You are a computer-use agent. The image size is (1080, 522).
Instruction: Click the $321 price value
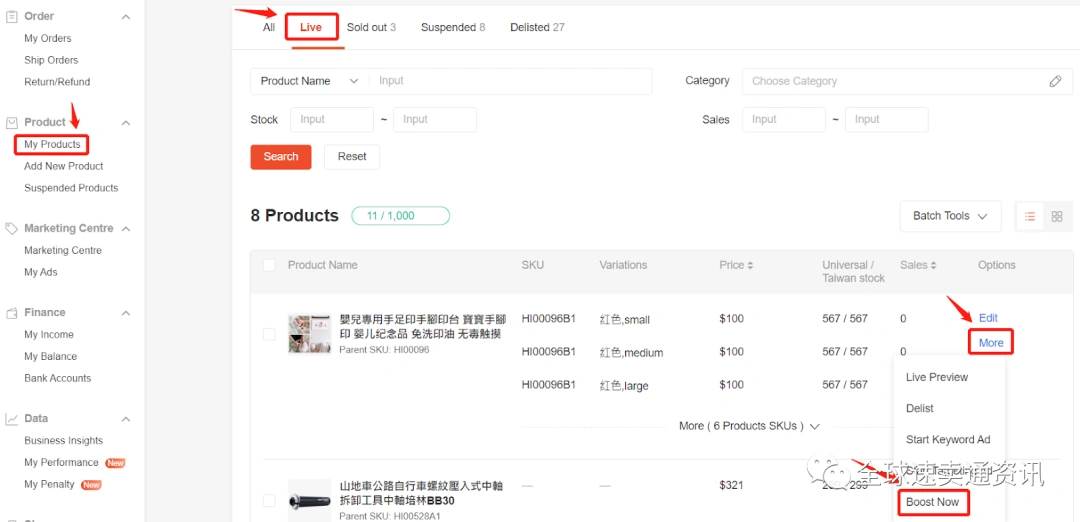(731, 486)
